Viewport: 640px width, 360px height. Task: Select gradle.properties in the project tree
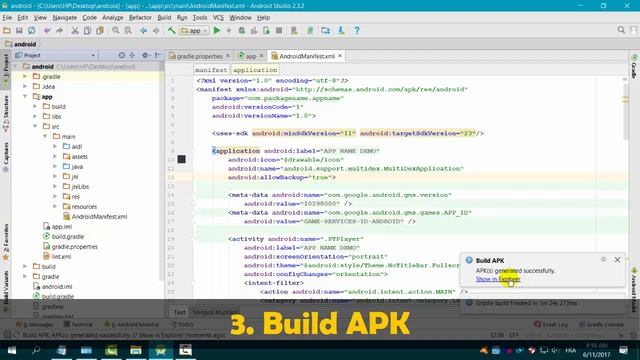point(75,247)
